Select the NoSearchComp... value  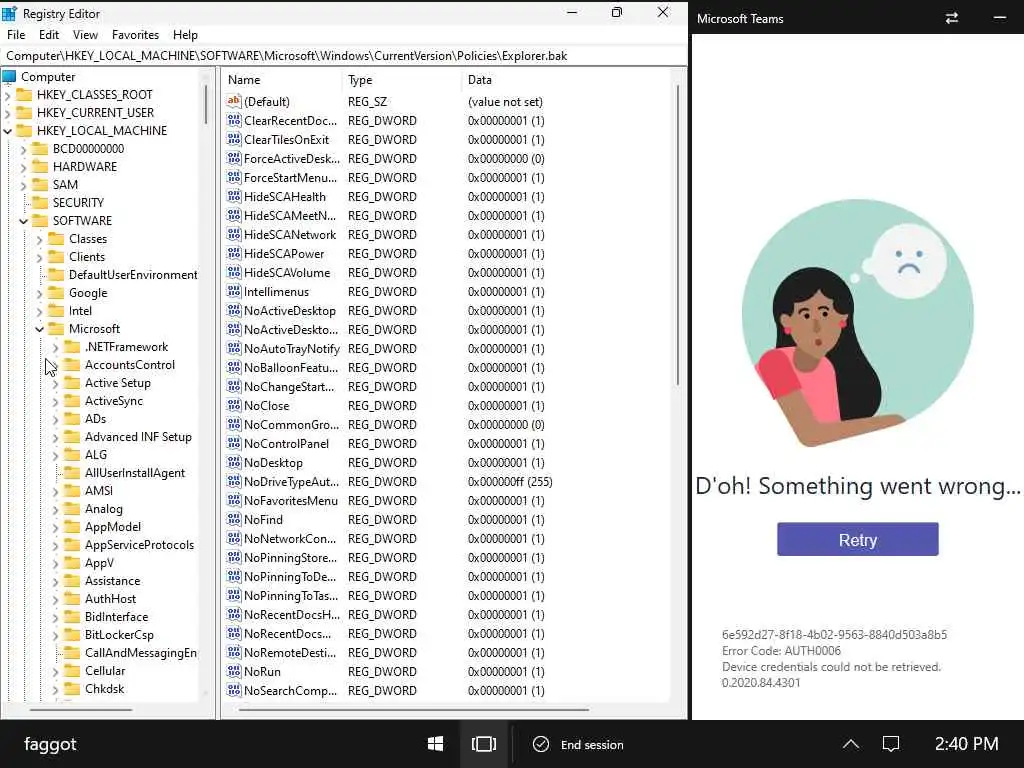click(291, 690)
